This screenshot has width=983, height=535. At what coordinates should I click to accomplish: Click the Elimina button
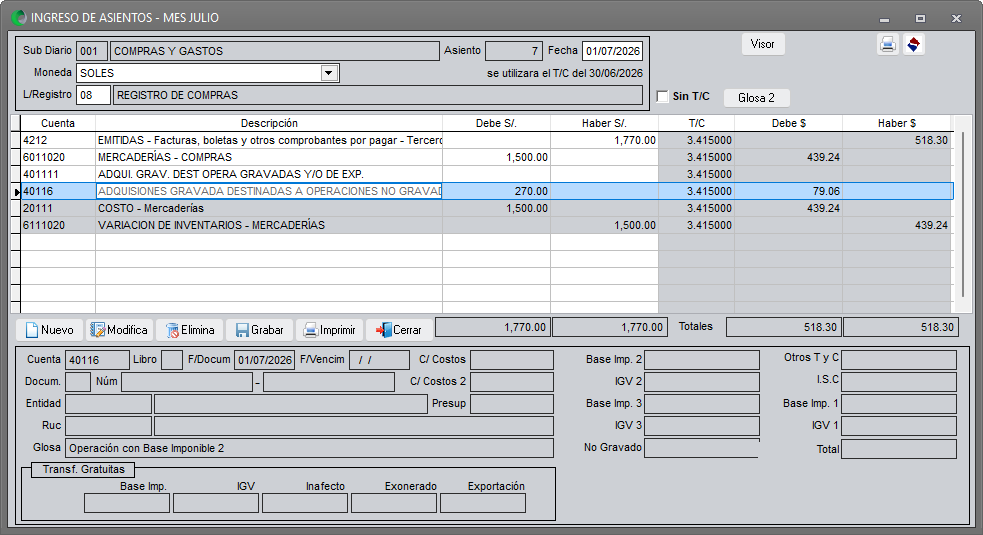click(189, 330)
